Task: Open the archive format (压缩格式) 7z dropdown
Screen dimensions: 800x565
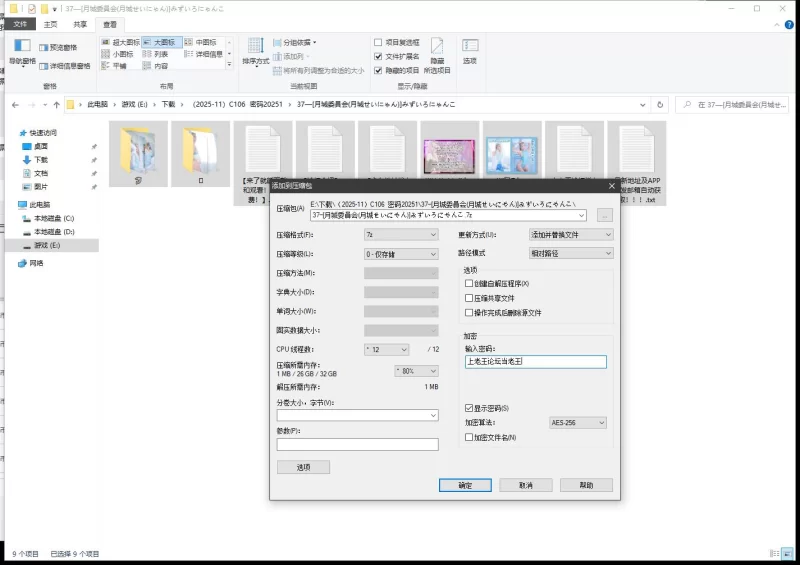Action: click(x=401, y=234)
